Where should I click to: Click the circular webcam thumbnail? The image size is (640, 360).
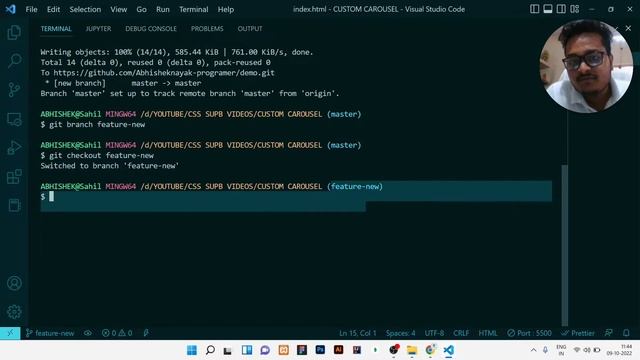(x=586, y=66)
